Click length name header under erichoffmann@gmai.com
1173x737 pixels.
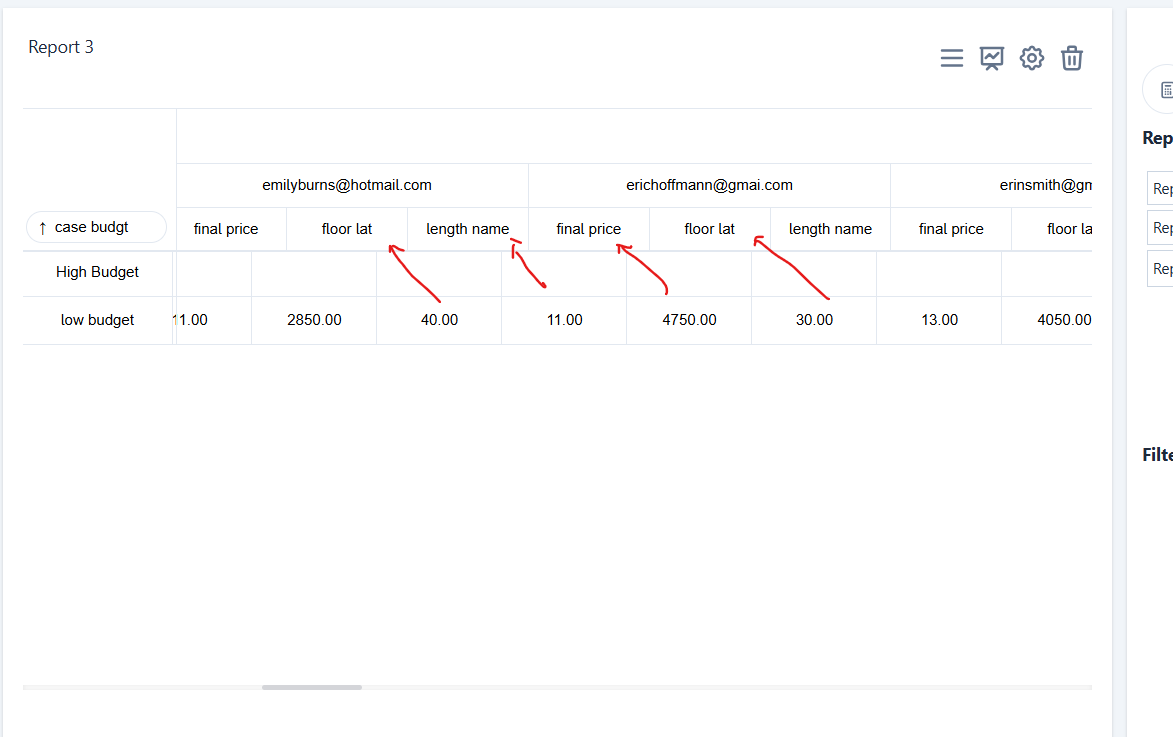point(830,229)
